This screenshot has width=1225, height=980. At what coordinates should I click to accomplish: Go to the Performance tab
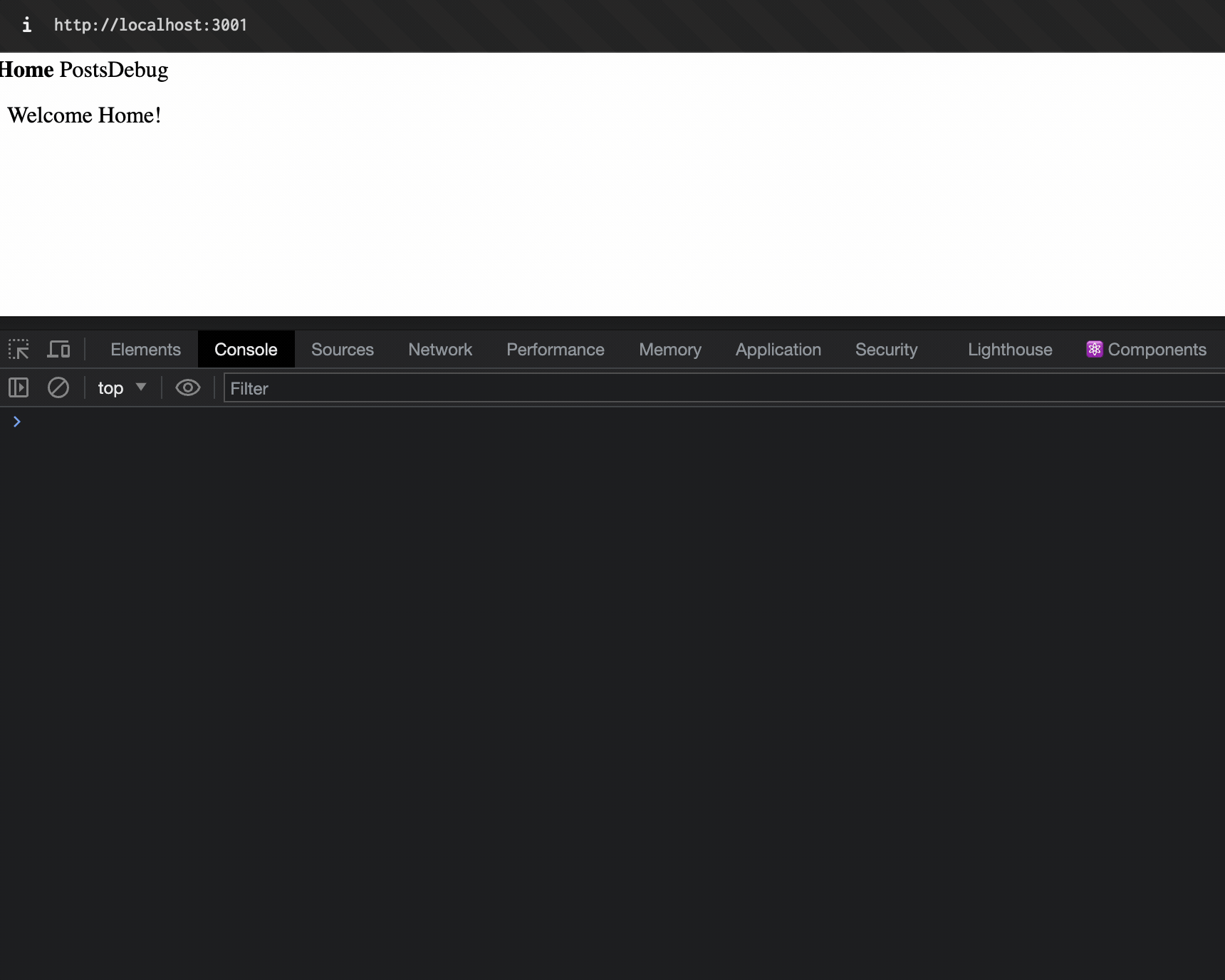point(556,349)
